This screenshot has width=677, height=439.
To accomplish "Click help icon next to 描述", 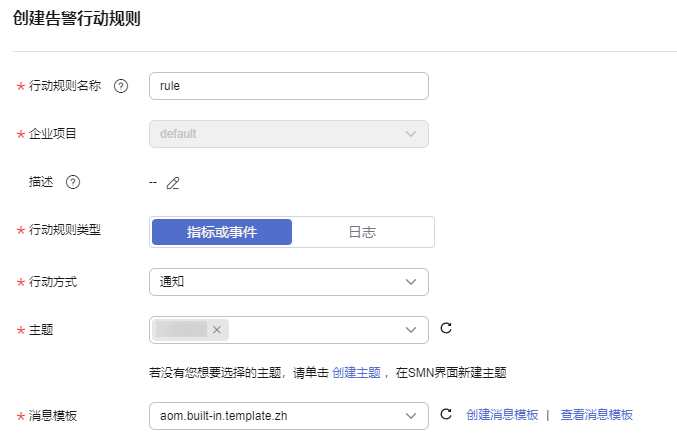I will [73, 182].
